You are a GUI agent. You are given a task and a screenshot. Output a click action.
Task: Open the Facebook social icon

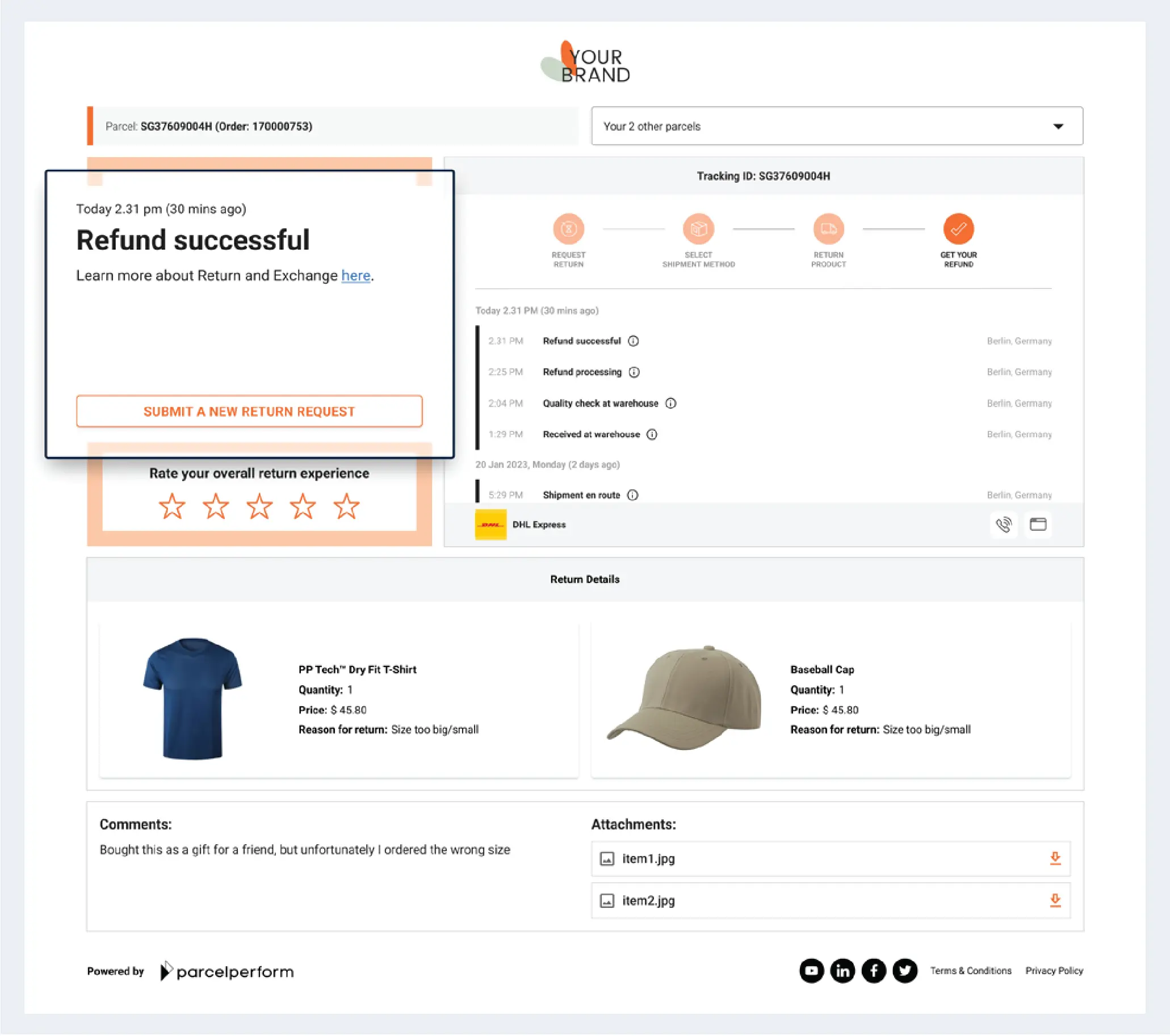click(x=874, y=971)
